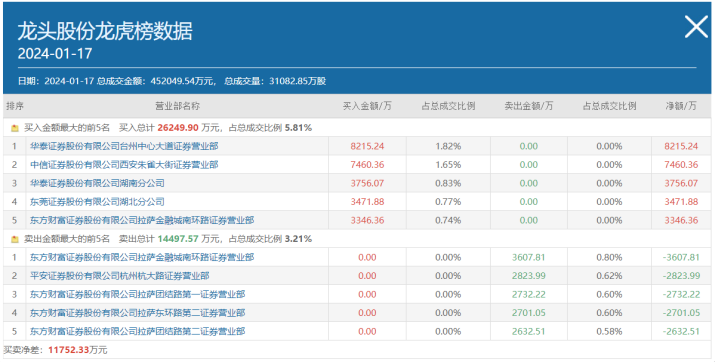Open 中信证券股份有限公司西安朱雀大街证券营业部 link
The height and width of the screenshot is (362, 715).
coord(124,165)
